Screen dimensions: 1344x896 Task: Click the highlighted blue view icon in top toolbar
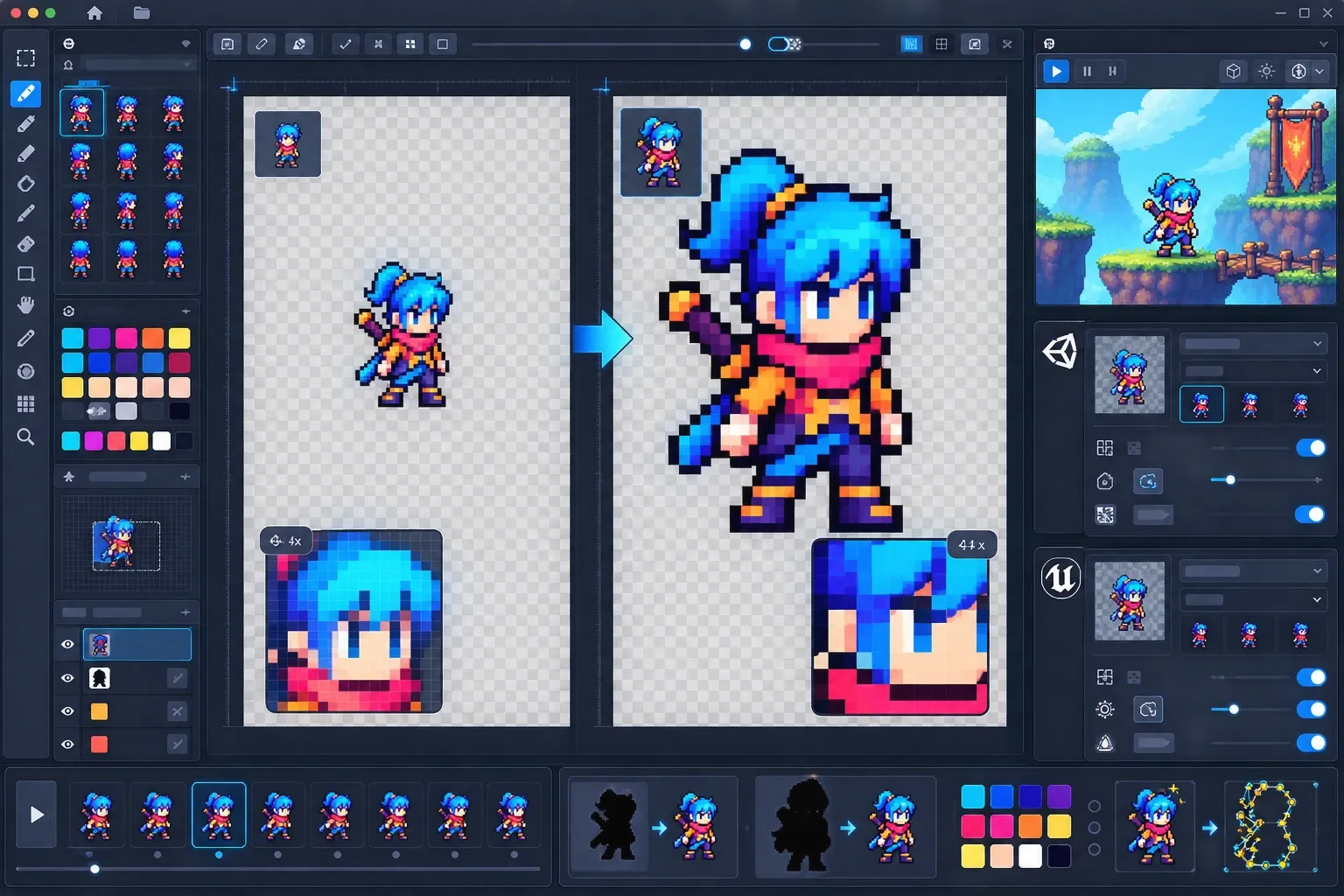911,44
